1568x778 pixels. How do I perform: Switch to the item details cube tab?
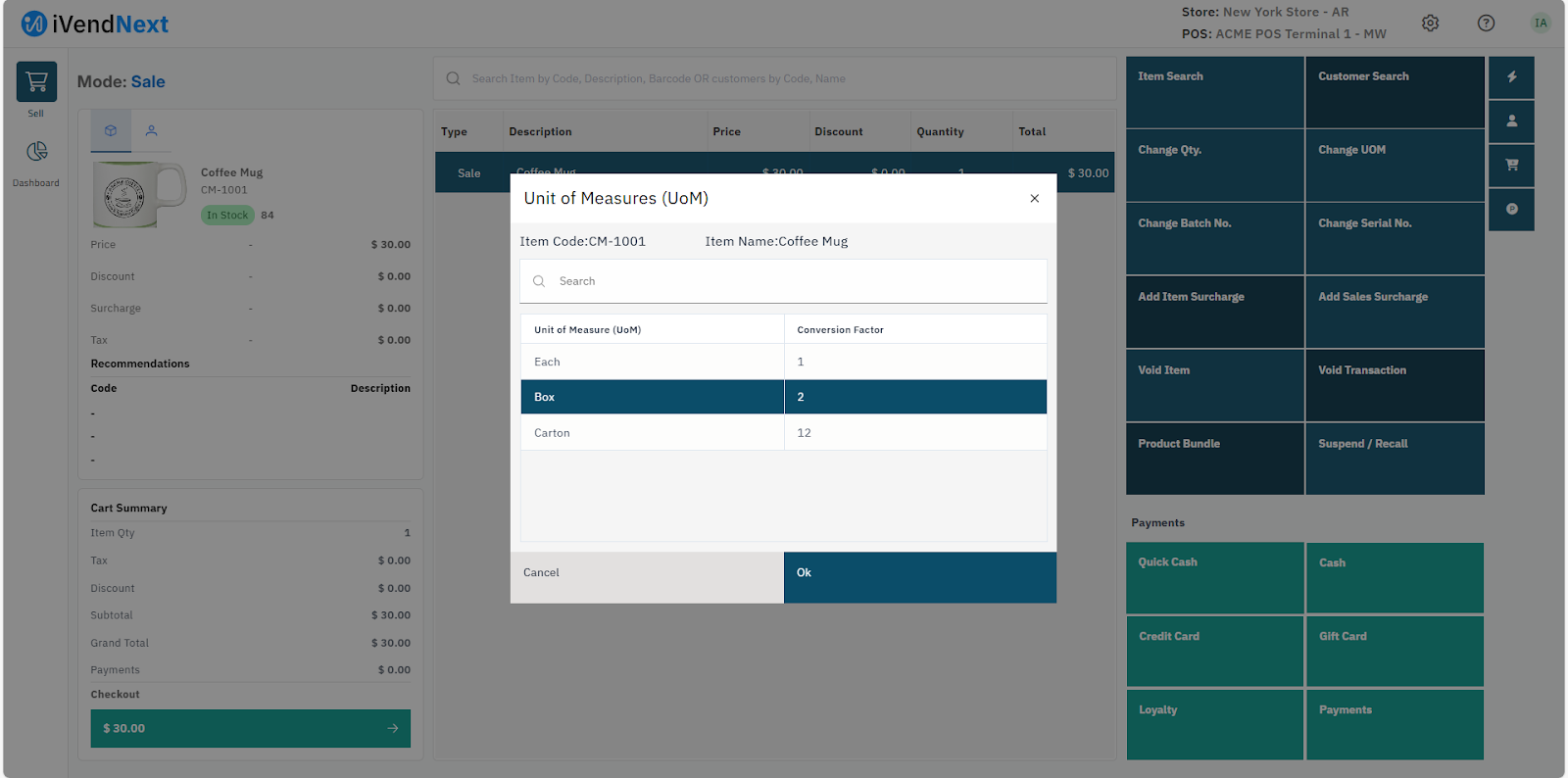click(x=111, y=130)
